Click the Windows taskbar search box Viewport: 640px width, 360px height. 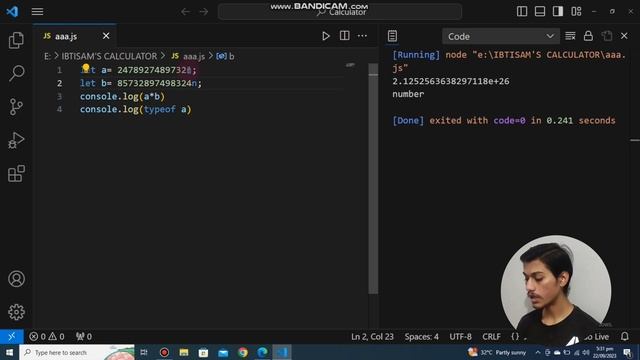coord(77,352)
